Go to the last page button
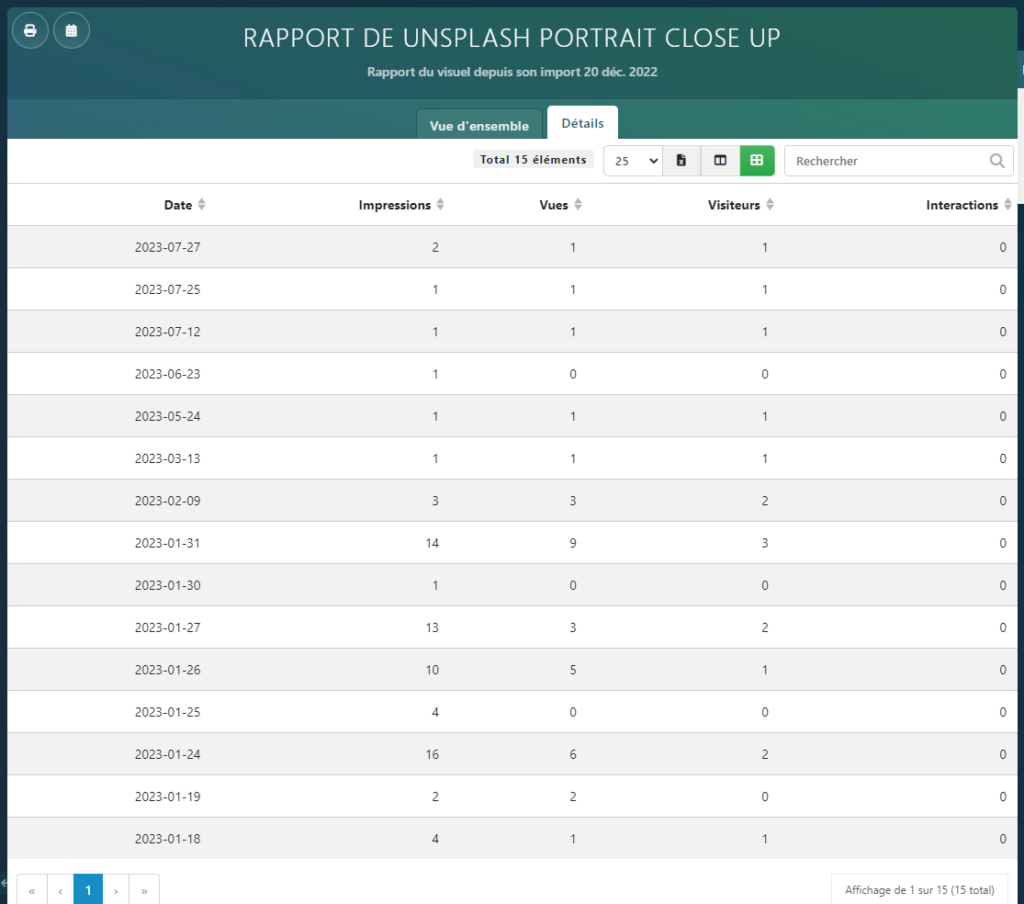 pos(144,890)
